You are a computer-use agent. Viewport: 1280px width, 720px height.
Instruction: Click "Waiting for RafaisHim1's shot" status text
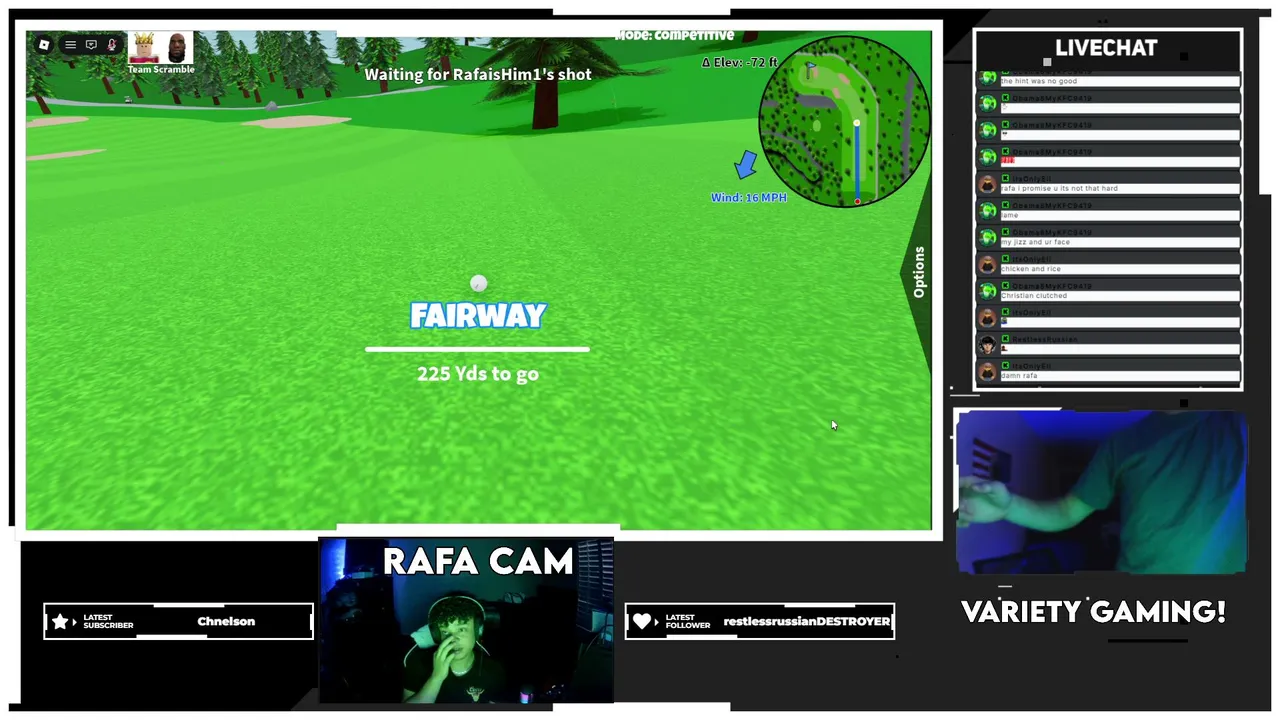coord(478,74)
